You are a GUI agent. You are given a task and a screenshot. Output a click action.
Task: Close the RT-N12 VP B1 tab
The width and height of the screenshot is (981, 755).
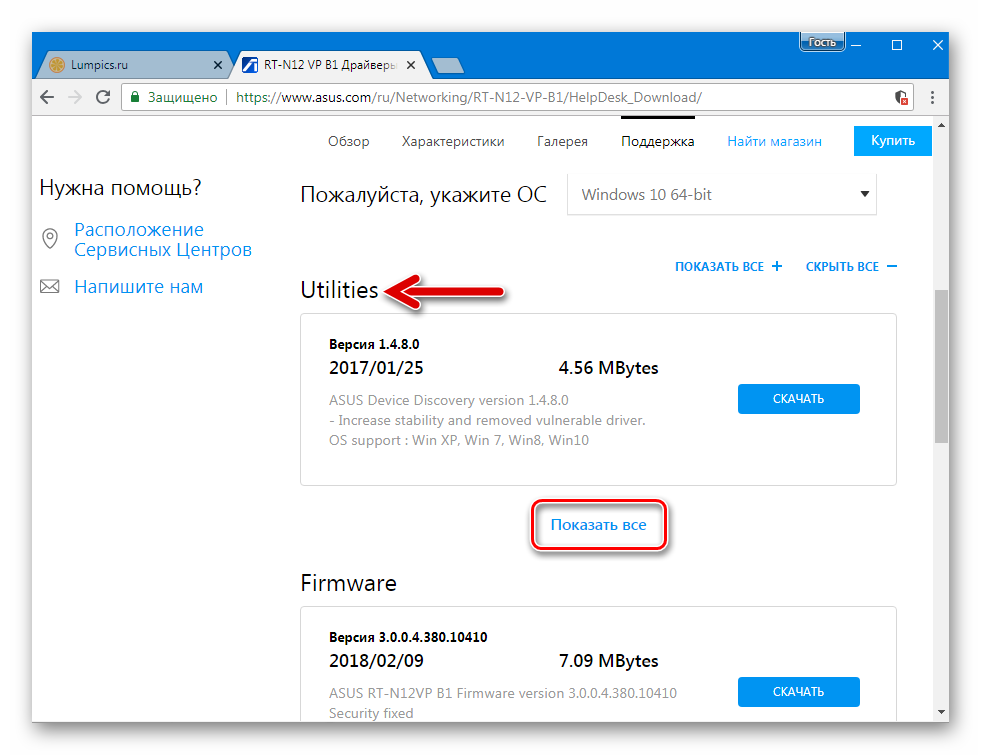(x=411, y=65)
